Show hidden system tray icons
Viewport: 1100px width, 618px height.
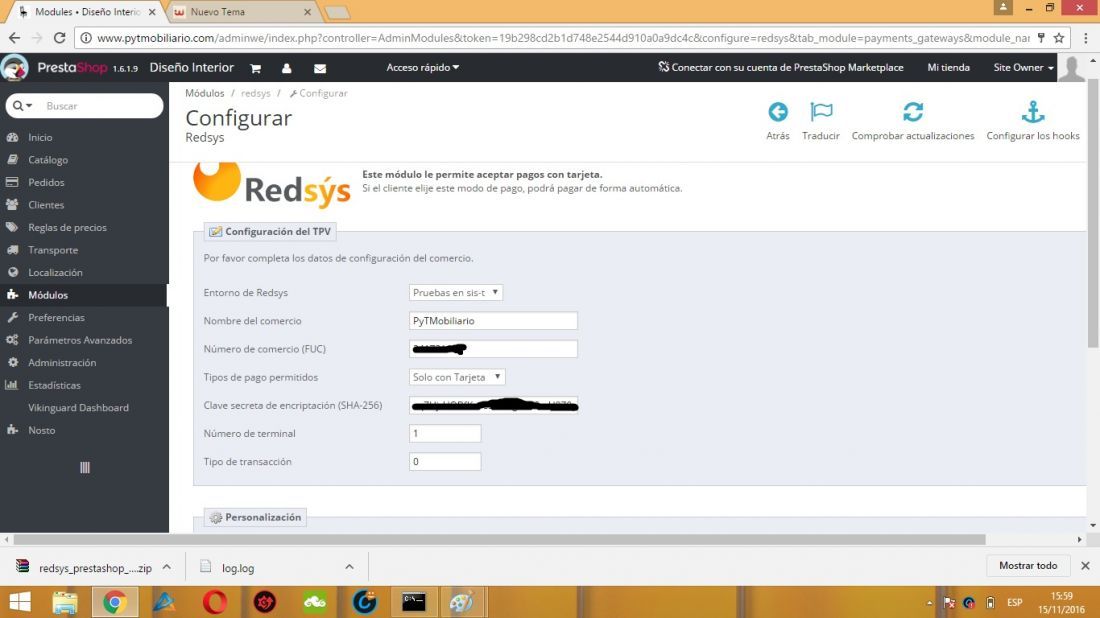tap(930, 603)
